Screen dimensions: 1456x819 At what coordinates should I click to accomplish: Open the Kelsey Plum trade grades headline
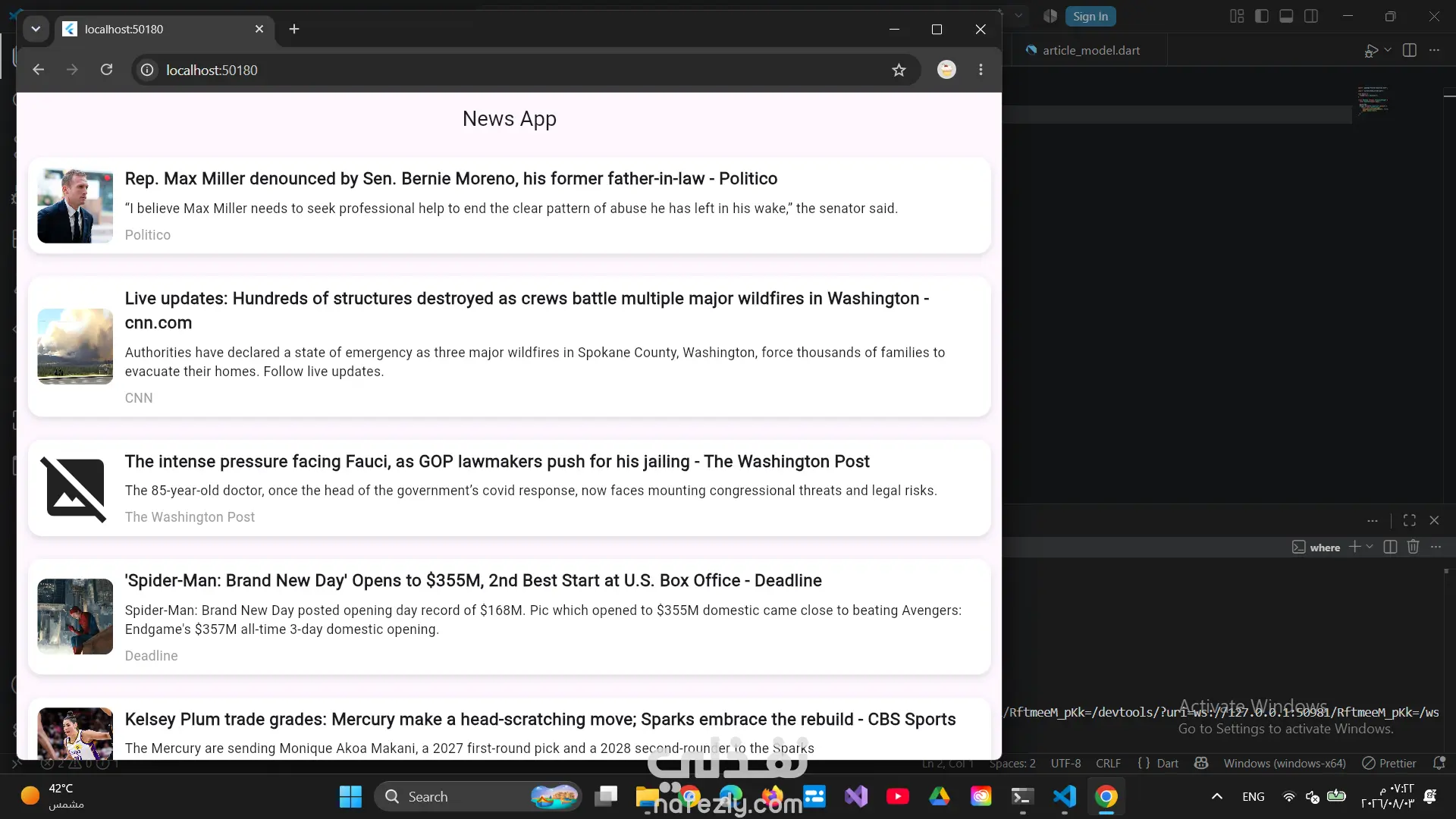click(540, 719)
